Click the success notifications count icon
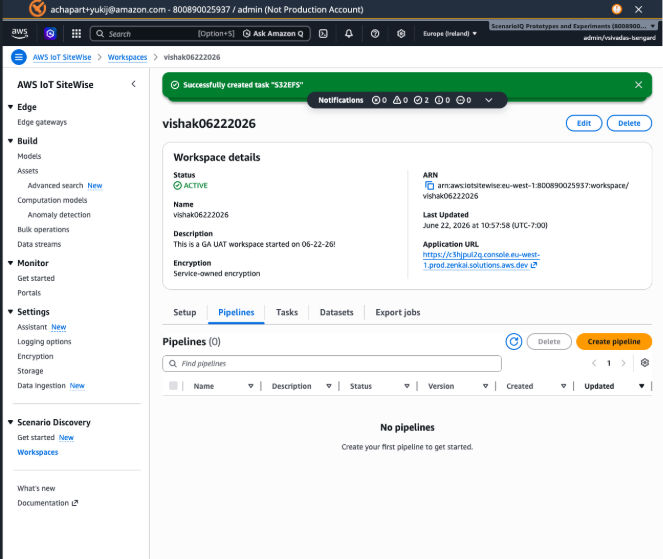 coord(418,100)
